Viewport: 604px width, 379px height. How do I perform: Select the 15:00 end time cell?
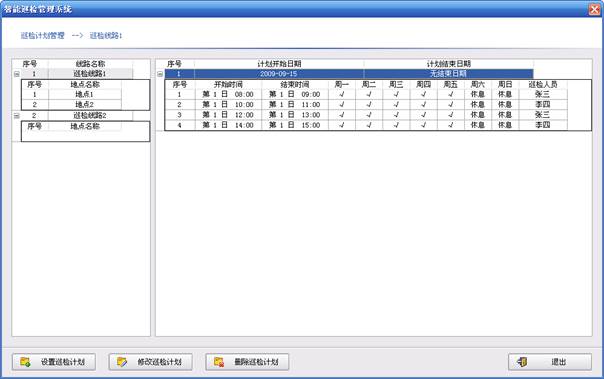coord(295,125)
